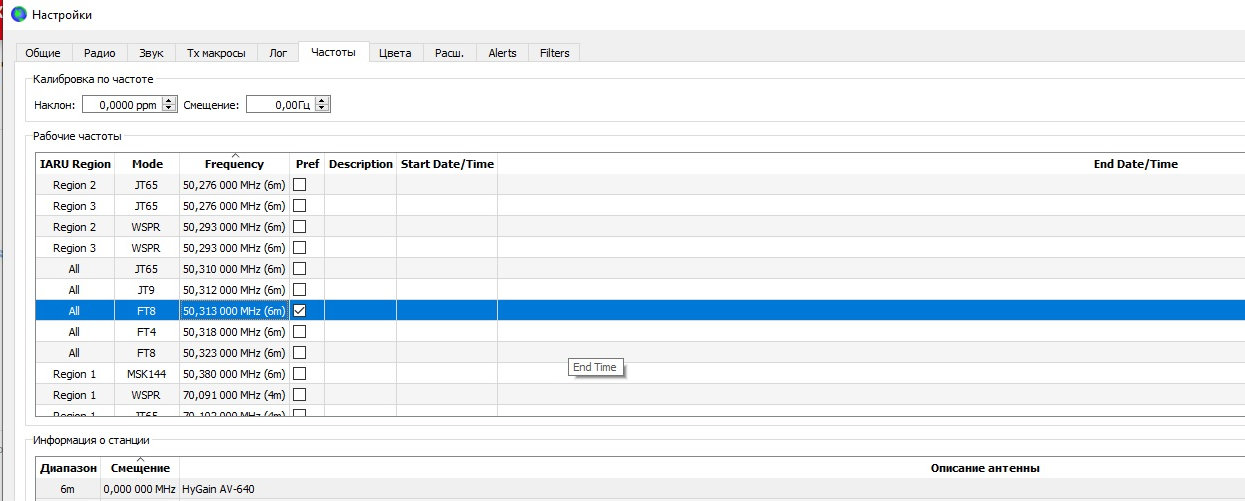Tick Pref for JT9 50,312 MHz
1245x501 pixels.
[299, 290]
